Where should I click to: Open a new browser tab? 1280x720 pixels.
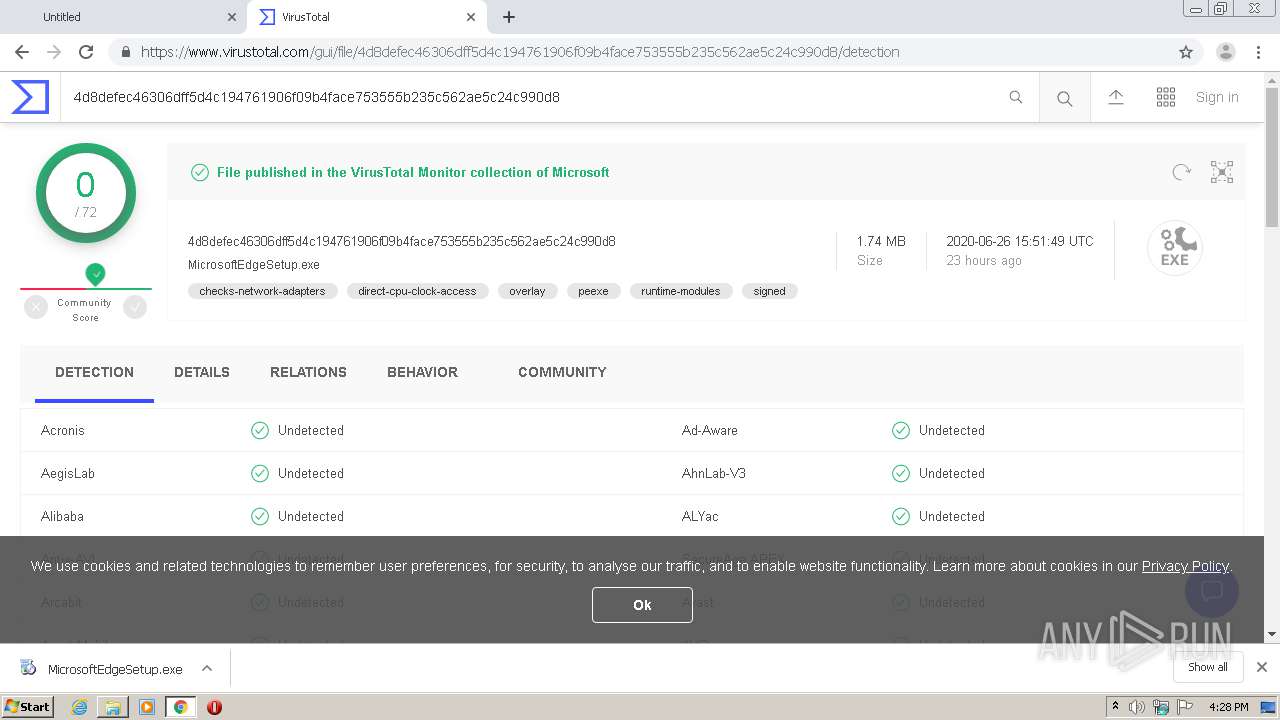509,17
